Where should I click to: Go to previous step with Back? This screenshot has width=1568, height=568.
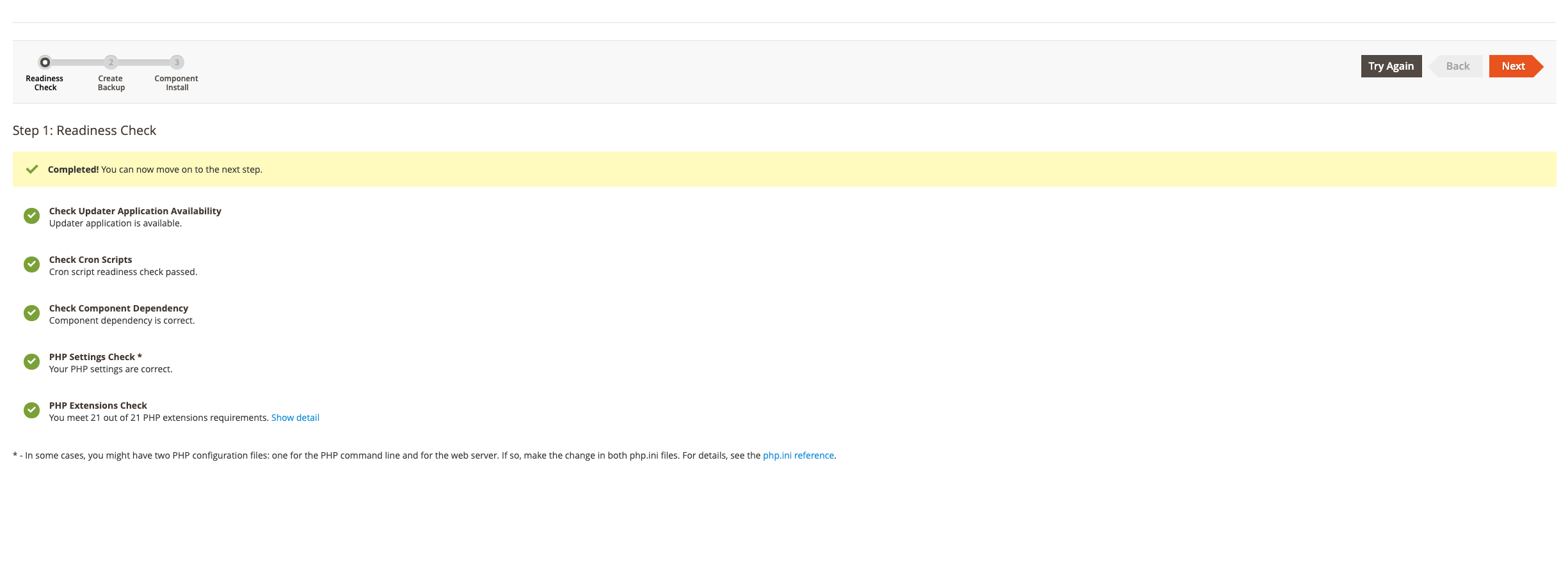pos(1457,66)
